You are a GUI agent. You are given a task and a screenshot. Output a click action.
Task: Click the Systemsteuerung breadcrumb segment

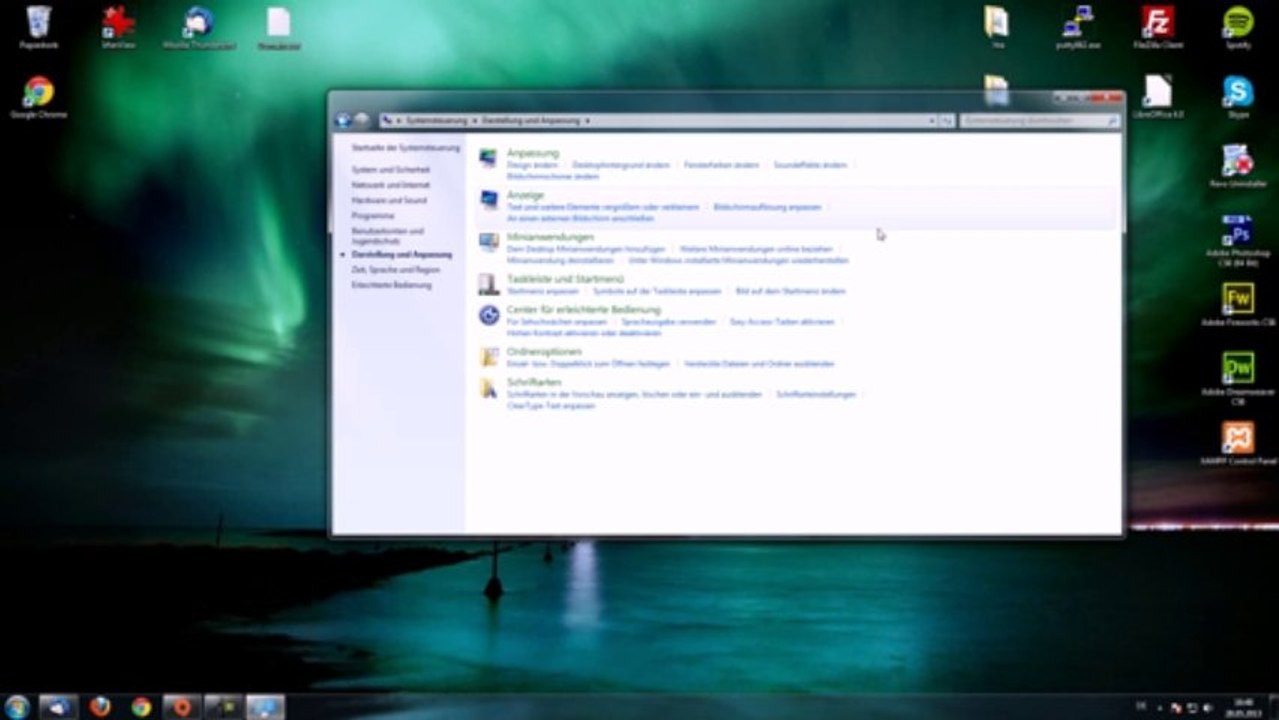436,120
